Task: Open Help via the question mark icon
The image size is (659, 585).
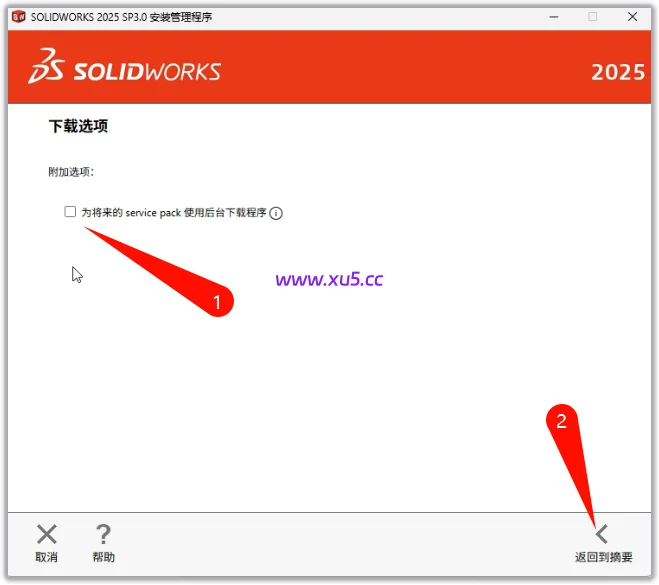Action: click(x=103, y=534)
